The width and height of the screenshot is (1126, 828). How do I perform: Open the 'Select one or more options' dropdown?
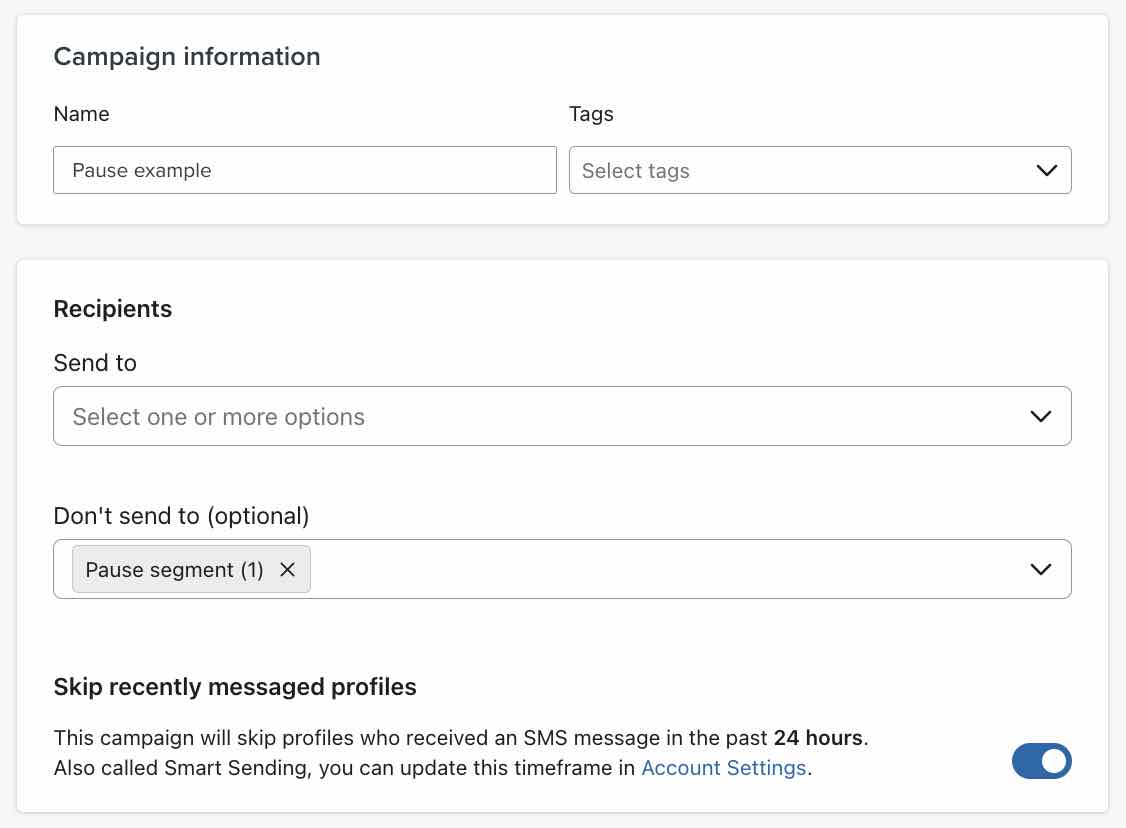[x=540, y=416]
